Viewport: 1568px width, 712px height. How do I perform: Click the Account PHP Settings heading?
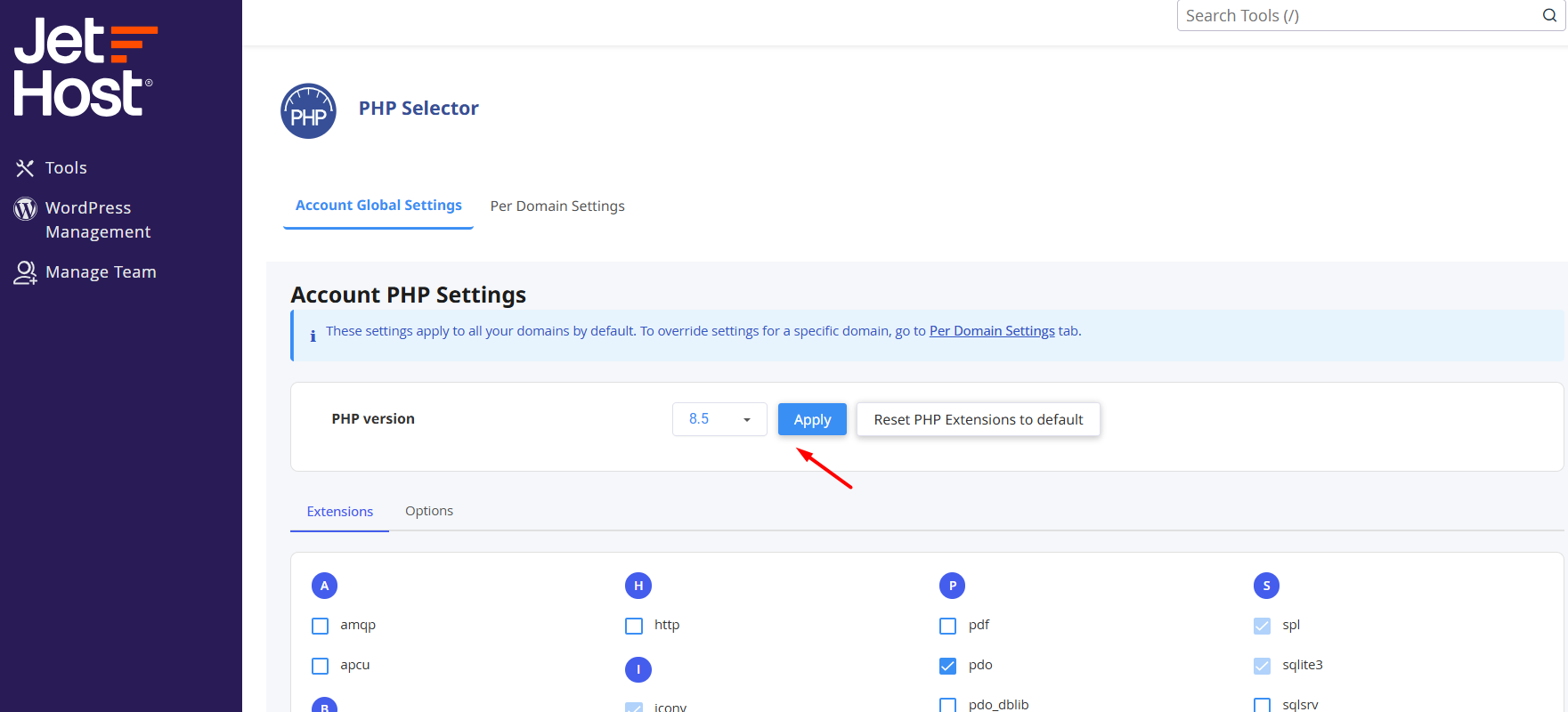pos(409,295)
